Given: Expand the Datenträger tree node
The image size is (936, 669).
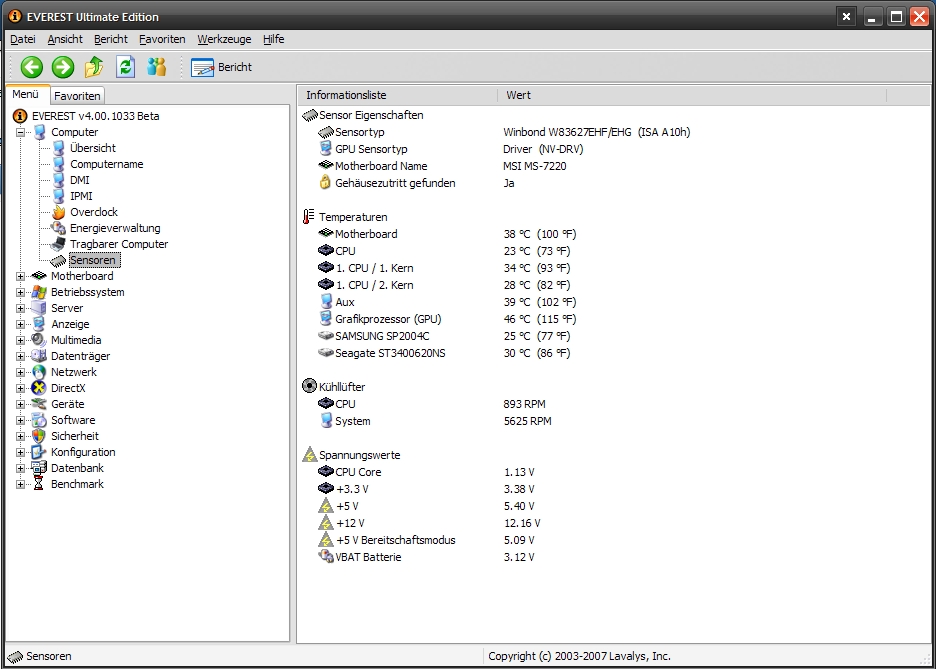Looking at the screenshot, I should pos(20,356).
